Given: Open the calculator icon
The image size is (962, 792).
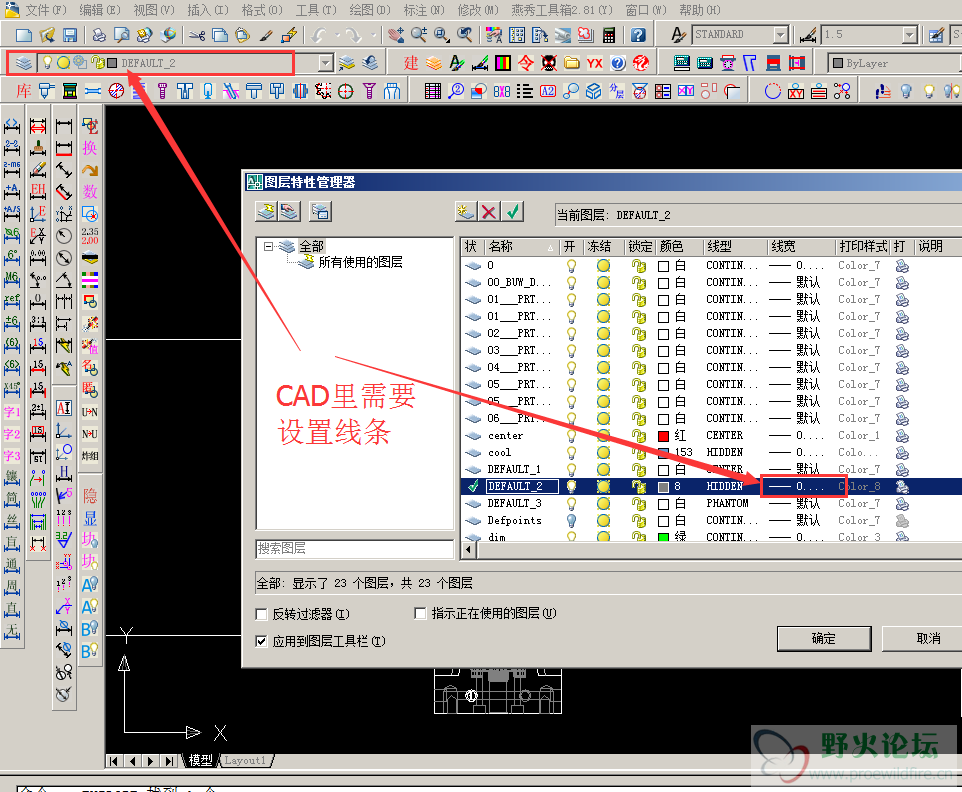Looking at the screenshot, I should click(x=609, y=35).
